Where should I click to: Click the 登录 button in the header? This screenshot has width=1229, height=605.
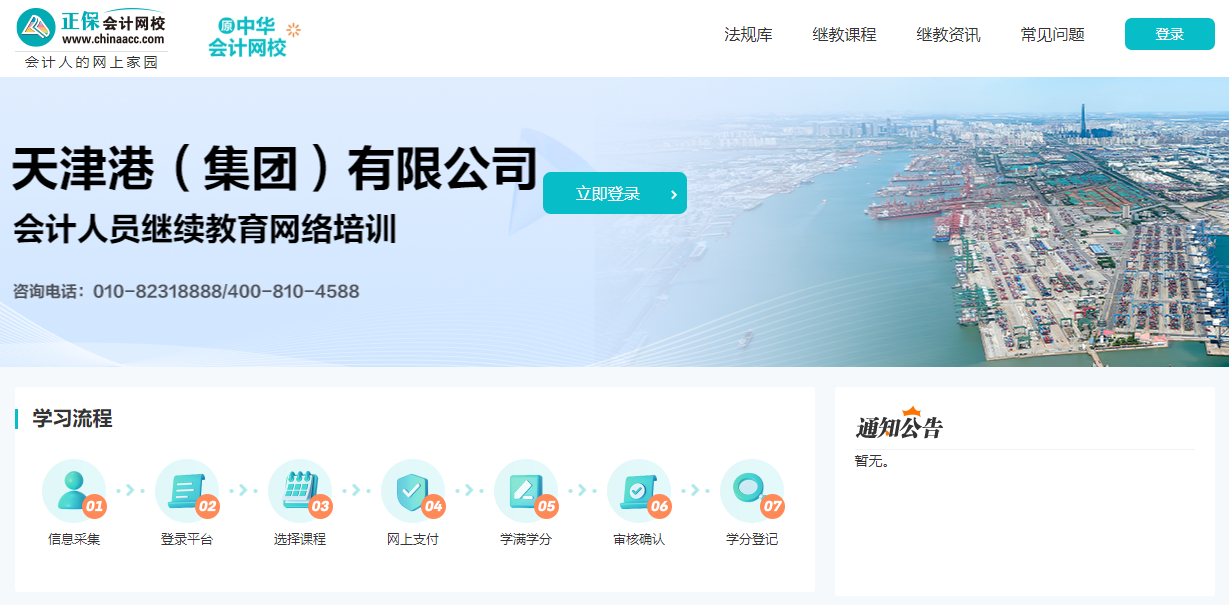click(x=1169, y=34)
